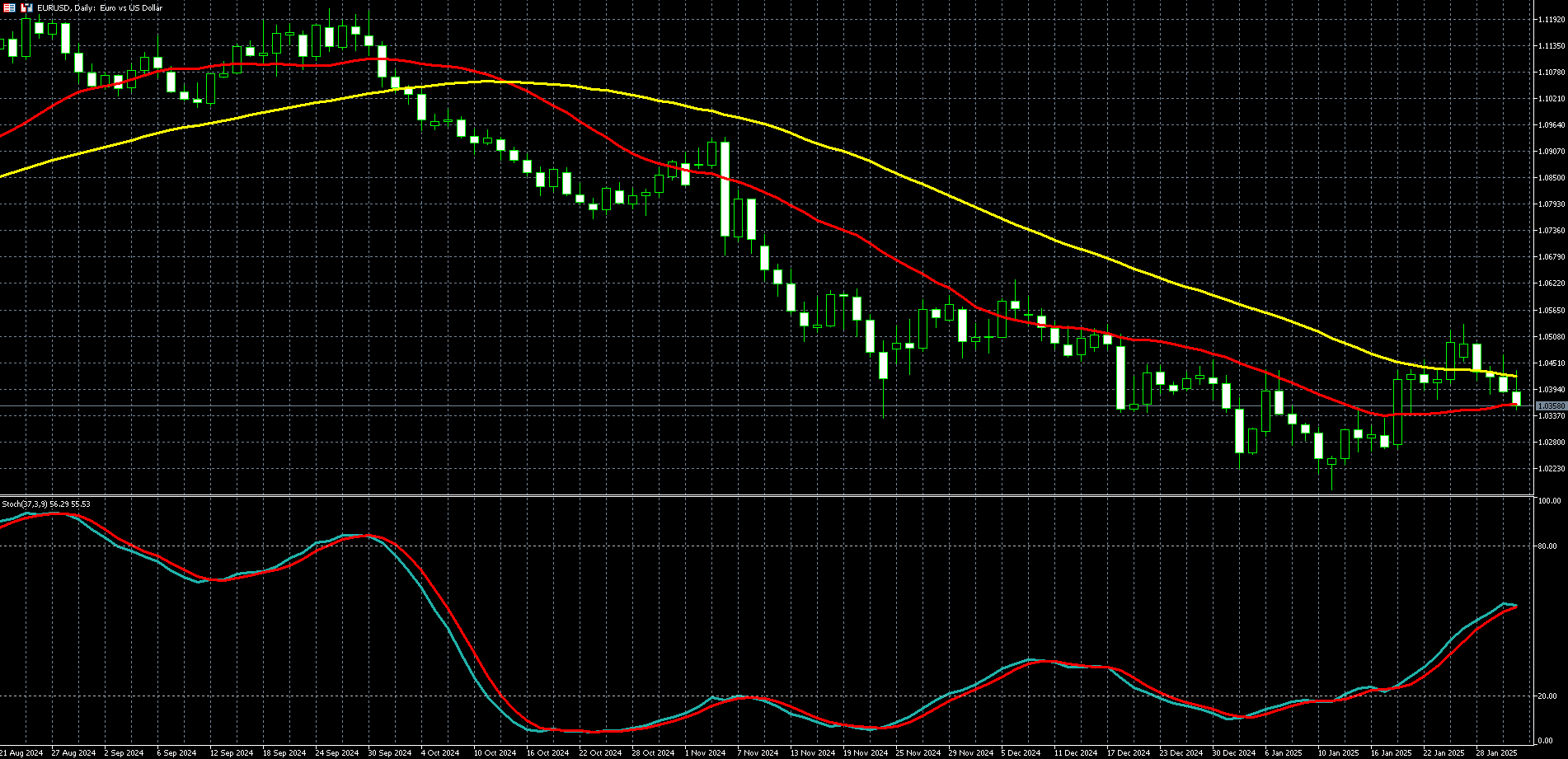Click the 1.06220 price scale label
Viewport: 1568px width, 759px height.
1551,283
